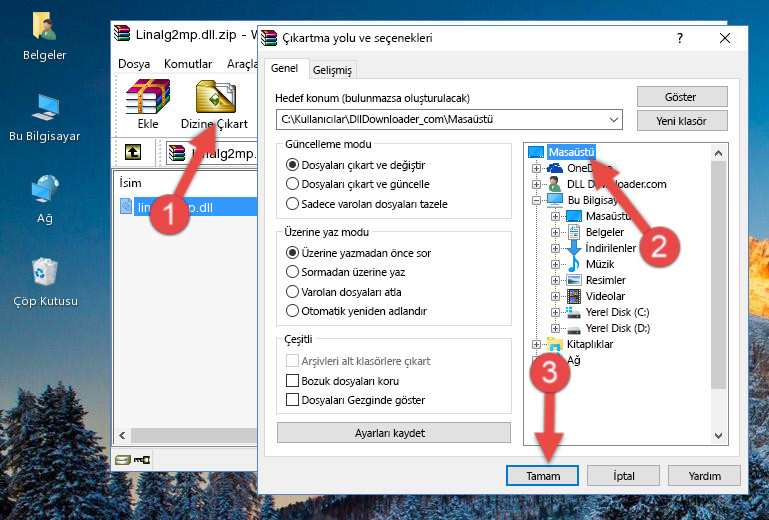Open the Hedef konum path dropdown
The height and width of the screenshot is (520, 769).
click(x=614, y=120)
